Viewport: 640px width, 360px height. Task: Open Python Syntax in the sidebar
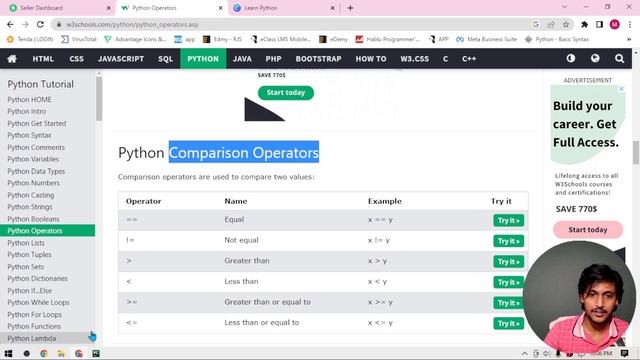pyautogui.click(x=29, y=135)
